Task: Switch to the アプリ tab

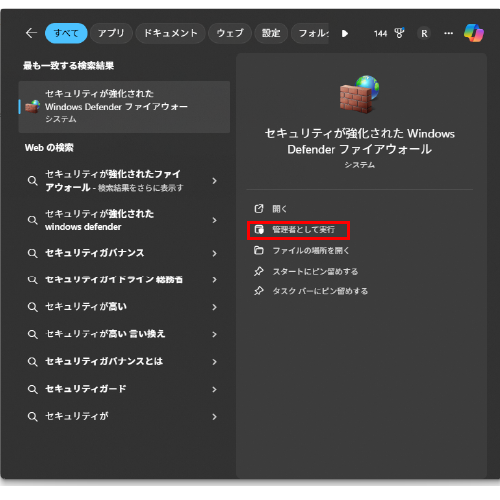Action: 111,33
